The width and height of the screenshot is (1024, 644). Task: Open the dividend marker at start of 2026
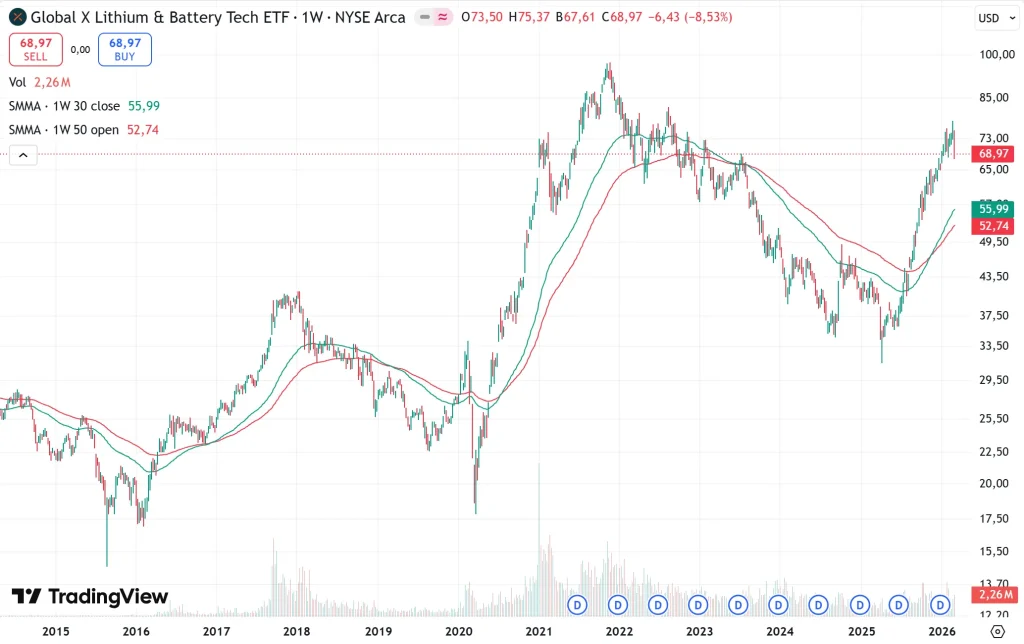tap(940, 605)
